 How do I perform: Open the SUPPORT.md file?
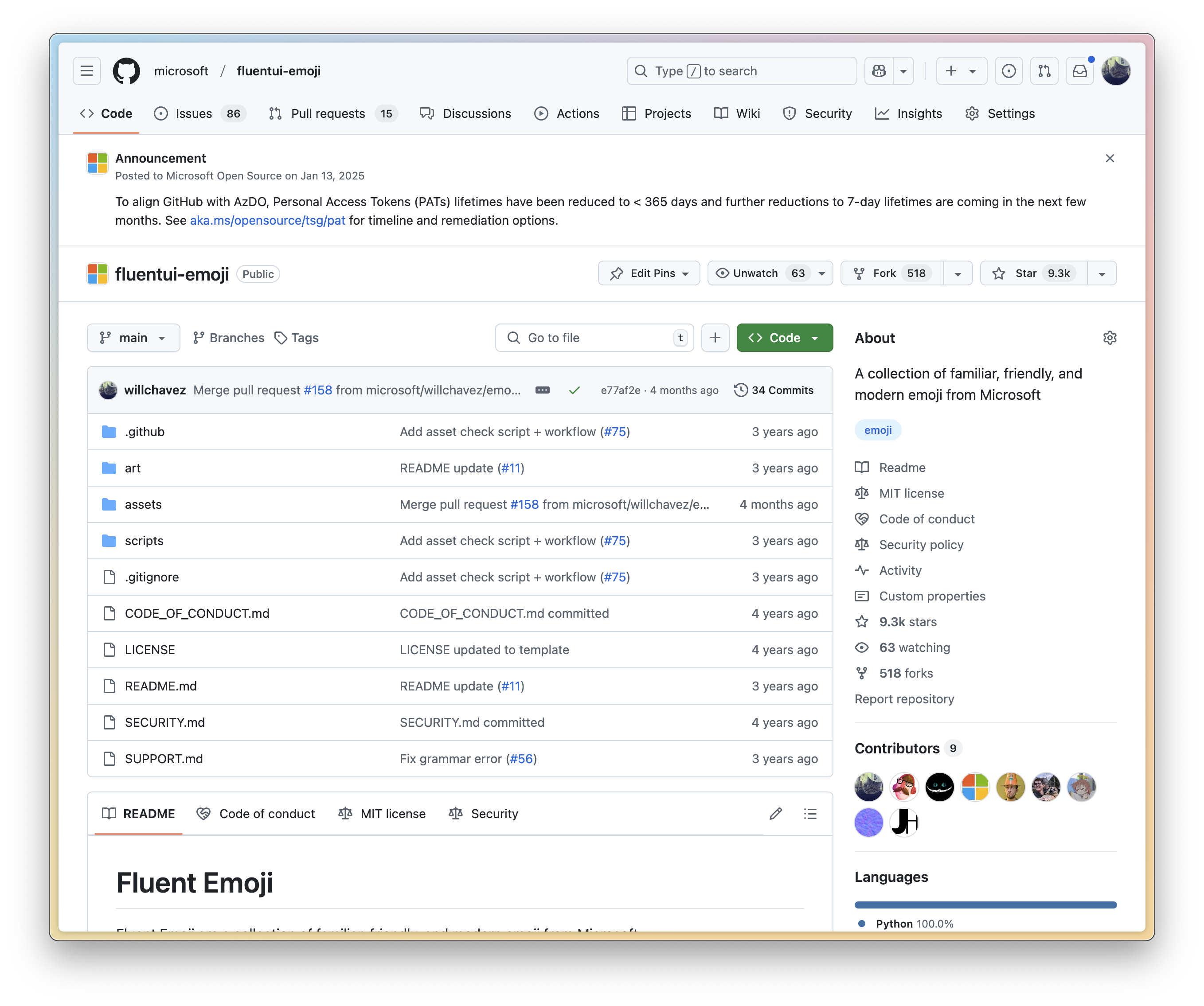tap(164, 758)
